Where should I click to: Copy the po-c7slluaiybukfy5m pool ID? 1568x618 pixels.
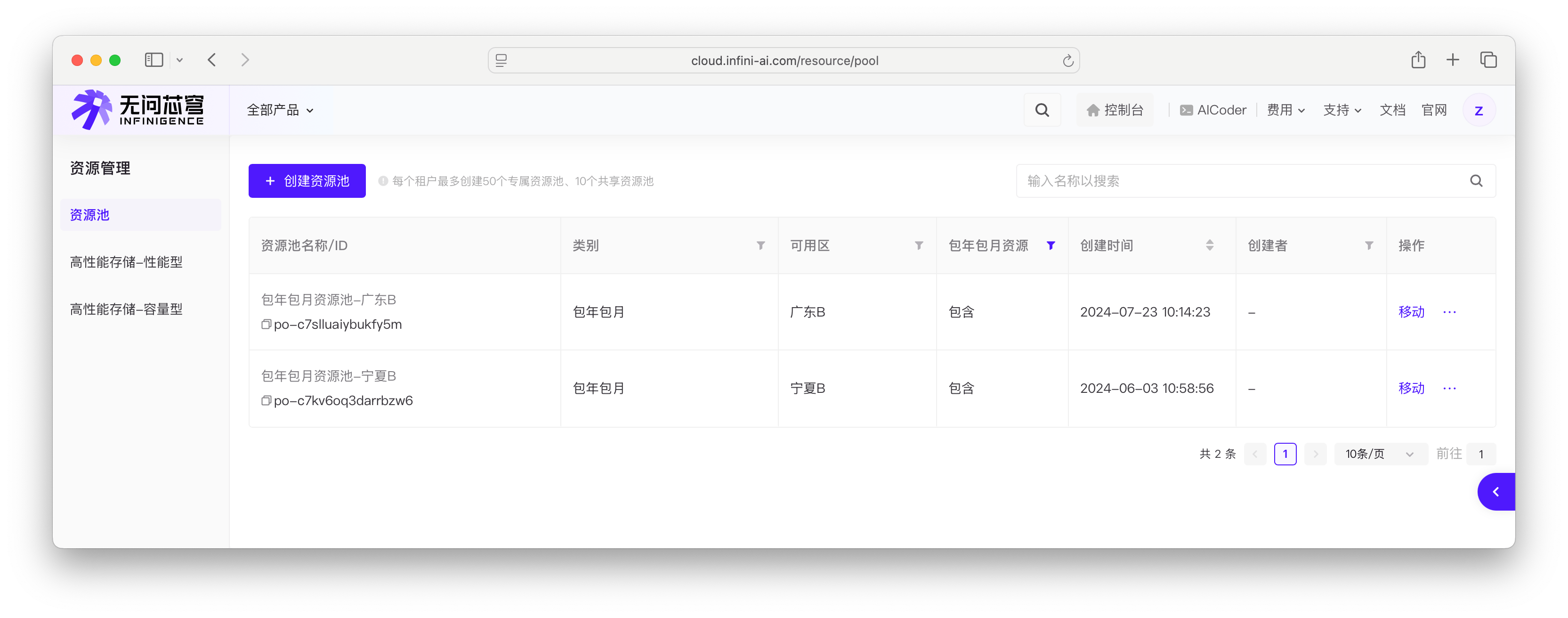click(x=266, y=325)
